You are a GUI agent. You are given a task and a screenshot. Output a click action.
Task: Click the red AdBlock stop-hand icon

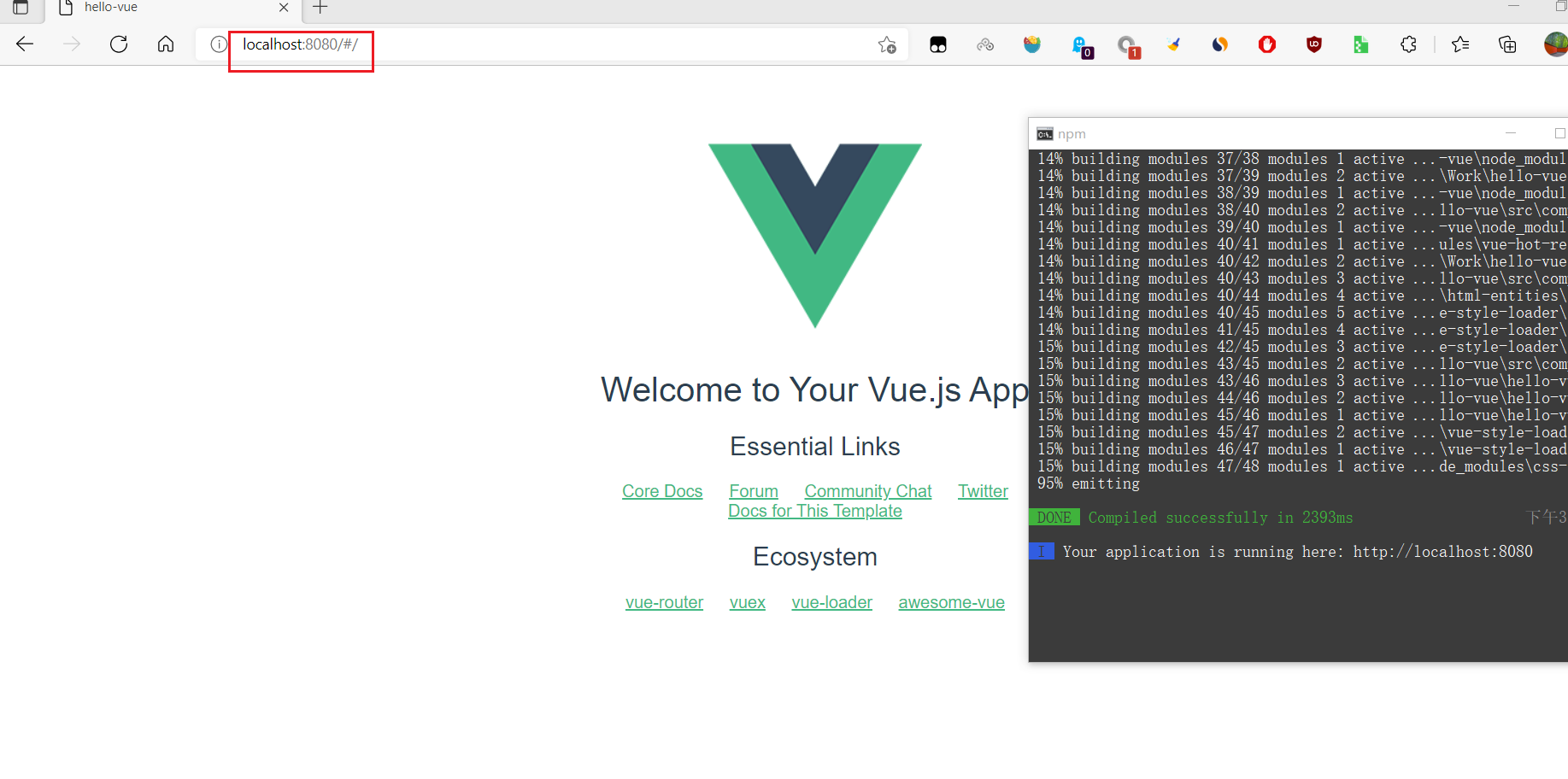(x=1267, y=44)
